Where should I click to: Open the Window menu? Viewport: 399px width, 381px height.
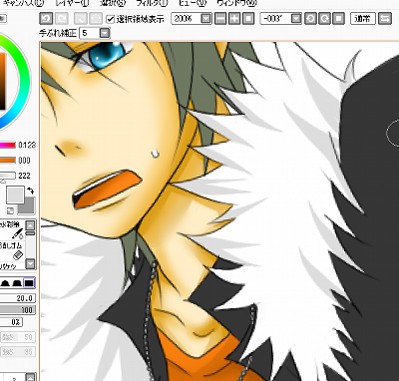pos(237,3)
